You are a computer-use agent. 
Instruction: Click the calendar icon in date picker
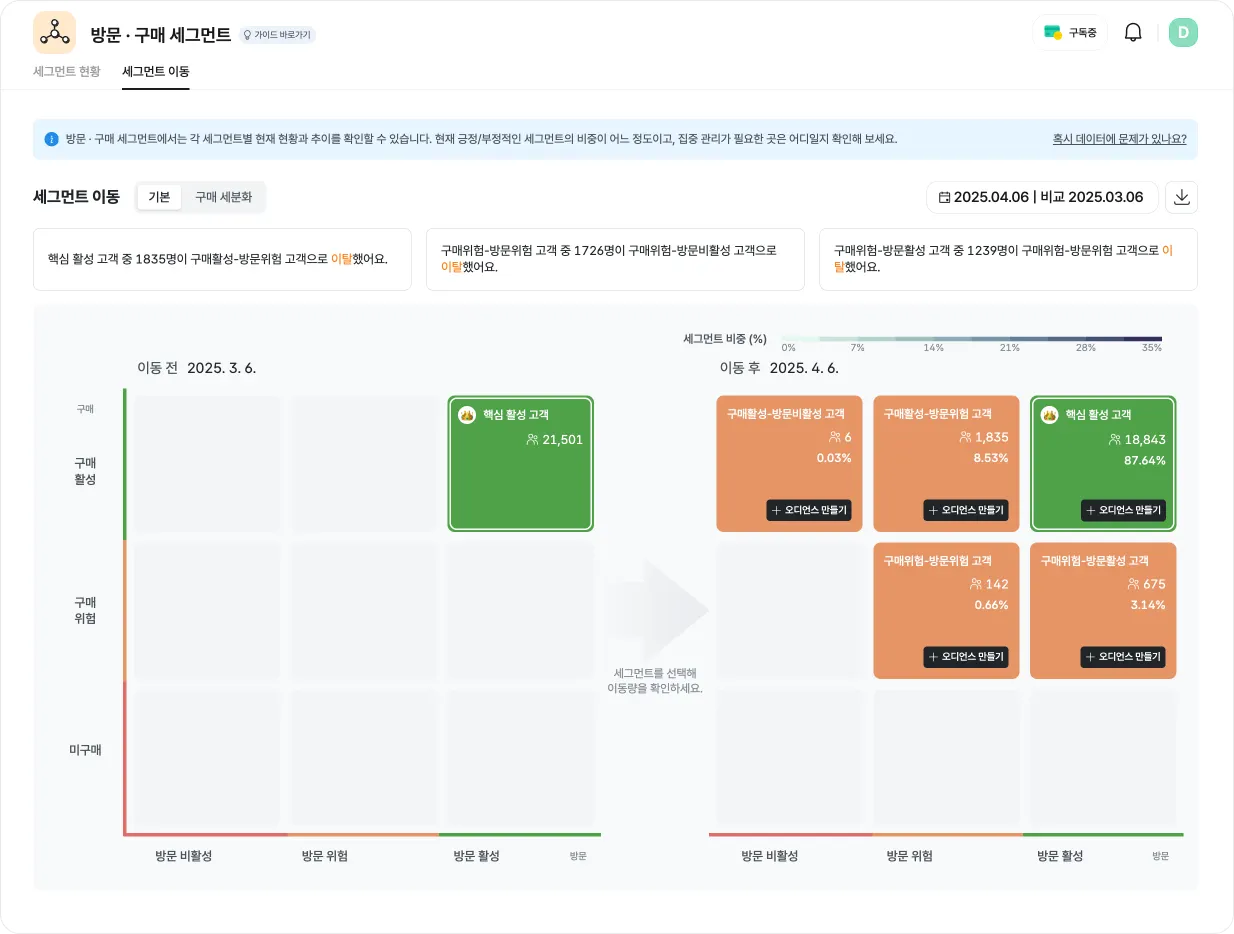pyautogui.click(x=944, y=198)
